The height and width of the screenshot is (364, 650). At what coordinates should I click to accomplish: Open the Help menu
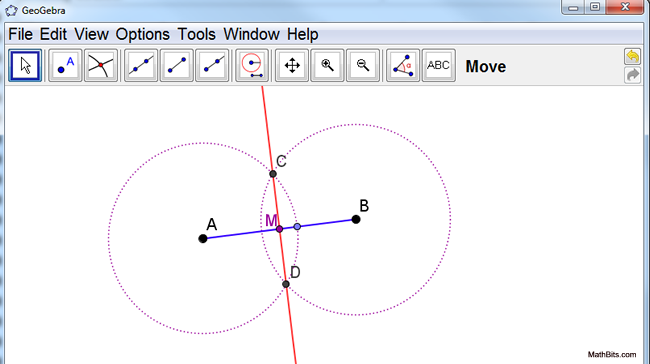(303, 34)
